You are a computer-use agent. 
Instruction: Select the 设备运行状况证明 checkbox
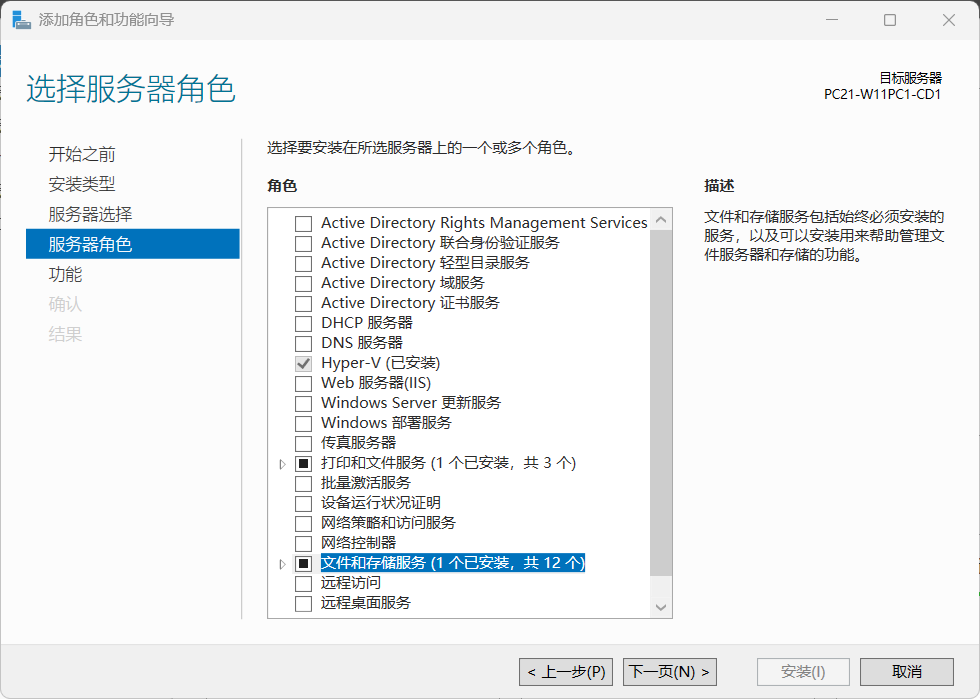(303, 503)
